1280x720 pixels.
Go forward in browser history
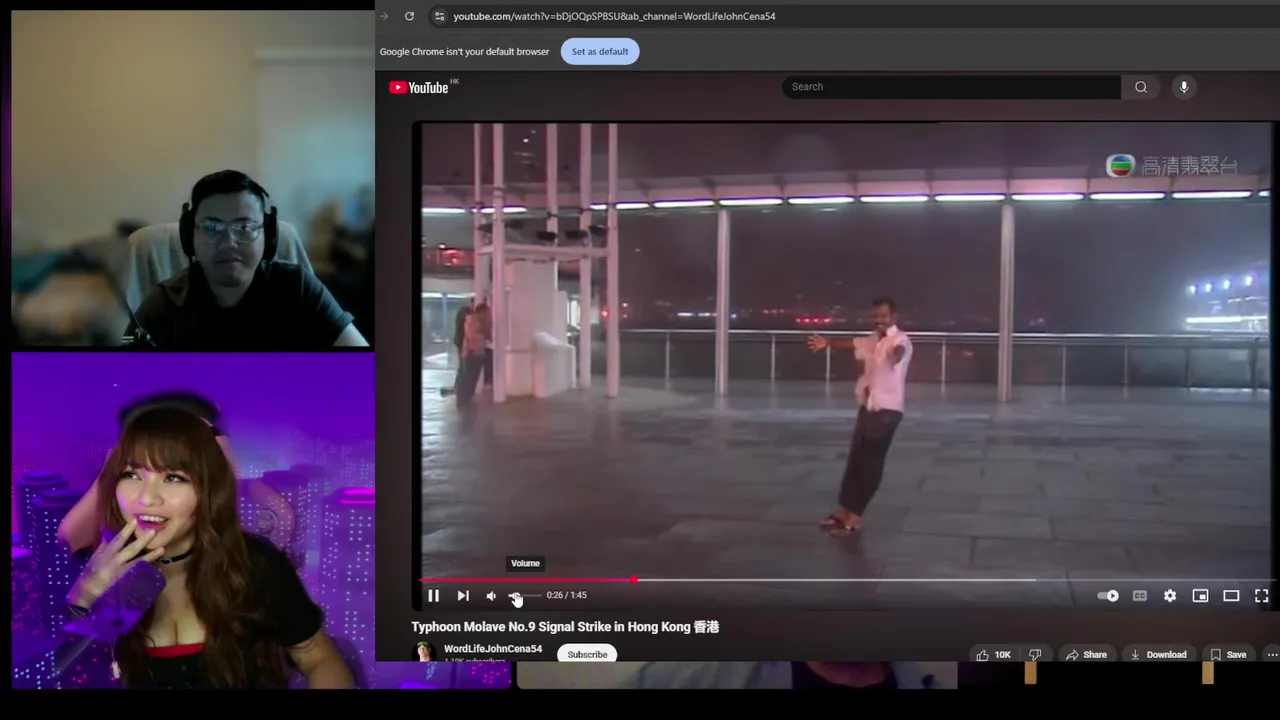(x=384, y=16)
